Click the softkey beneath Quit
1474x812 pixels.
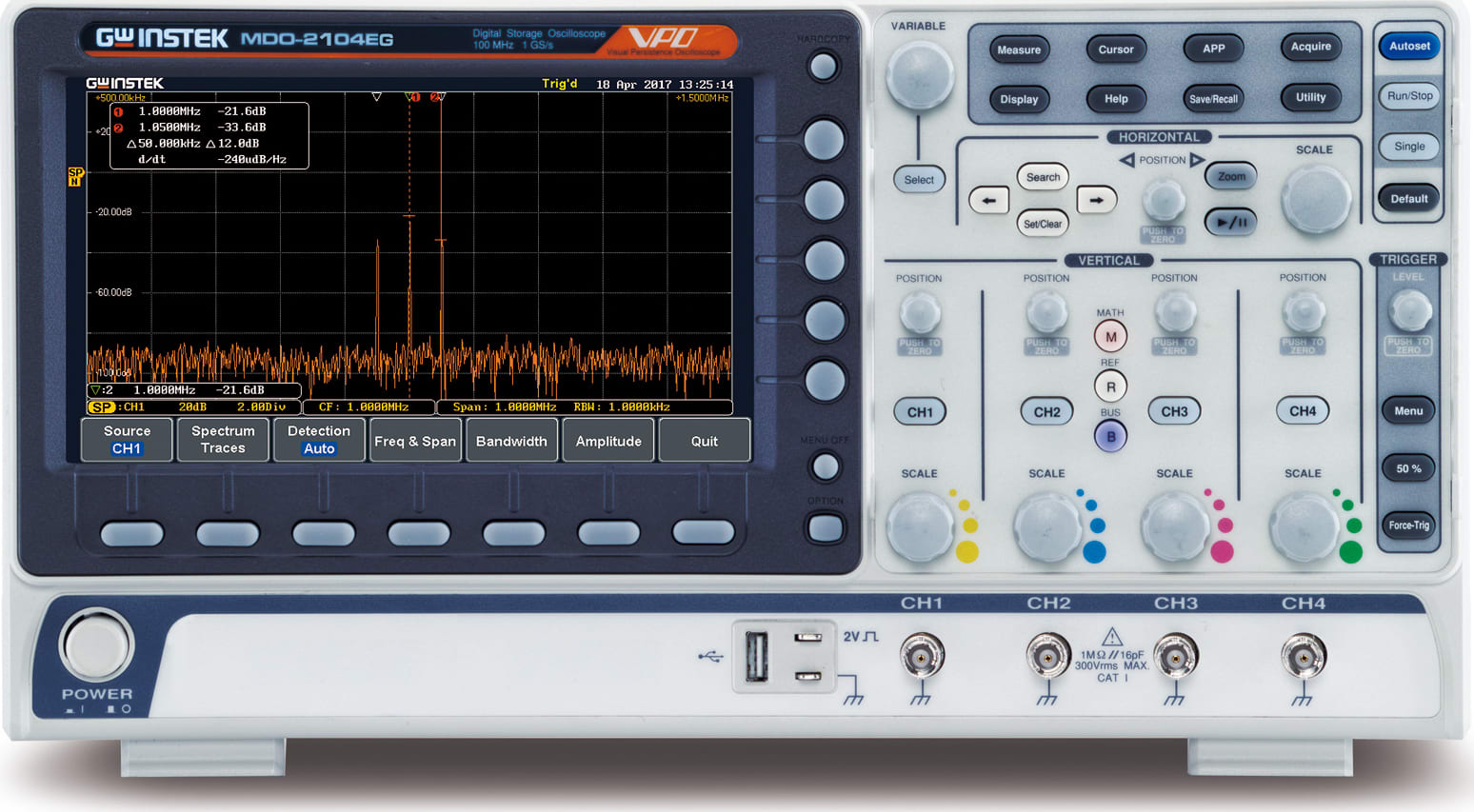(x=704, y=532)
